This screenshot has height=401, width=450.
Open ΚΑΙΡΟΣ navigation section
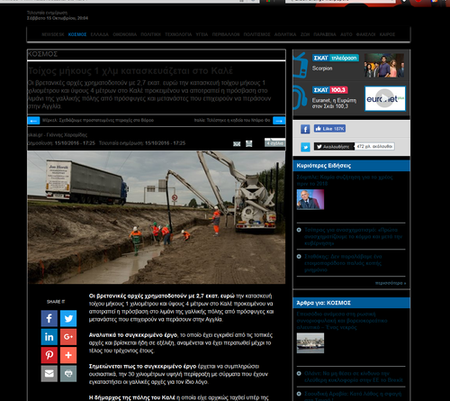(387, 34)
